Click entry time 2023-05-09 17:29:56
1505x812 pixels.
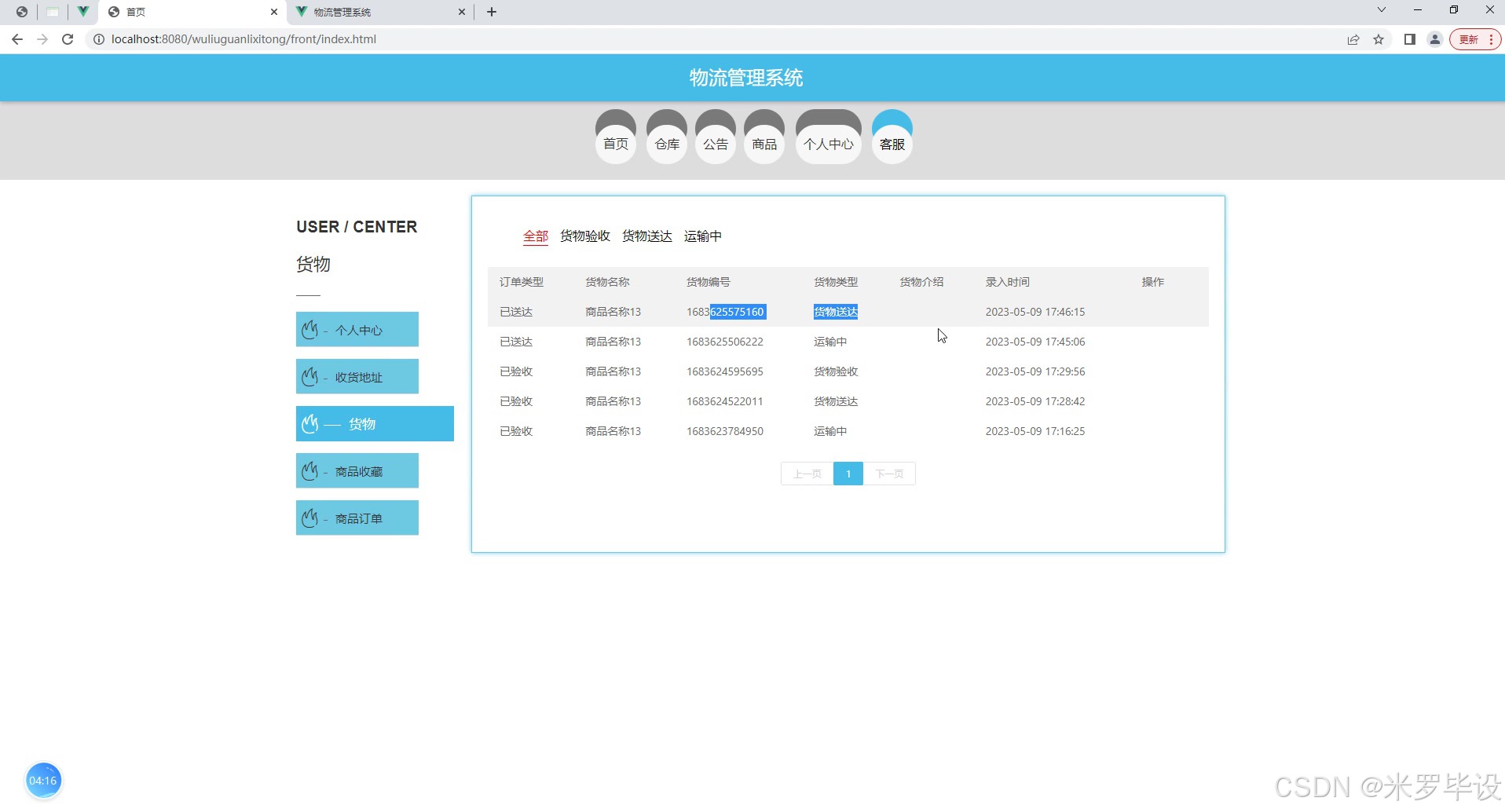pyautogui.click(x=1035, y=371)
